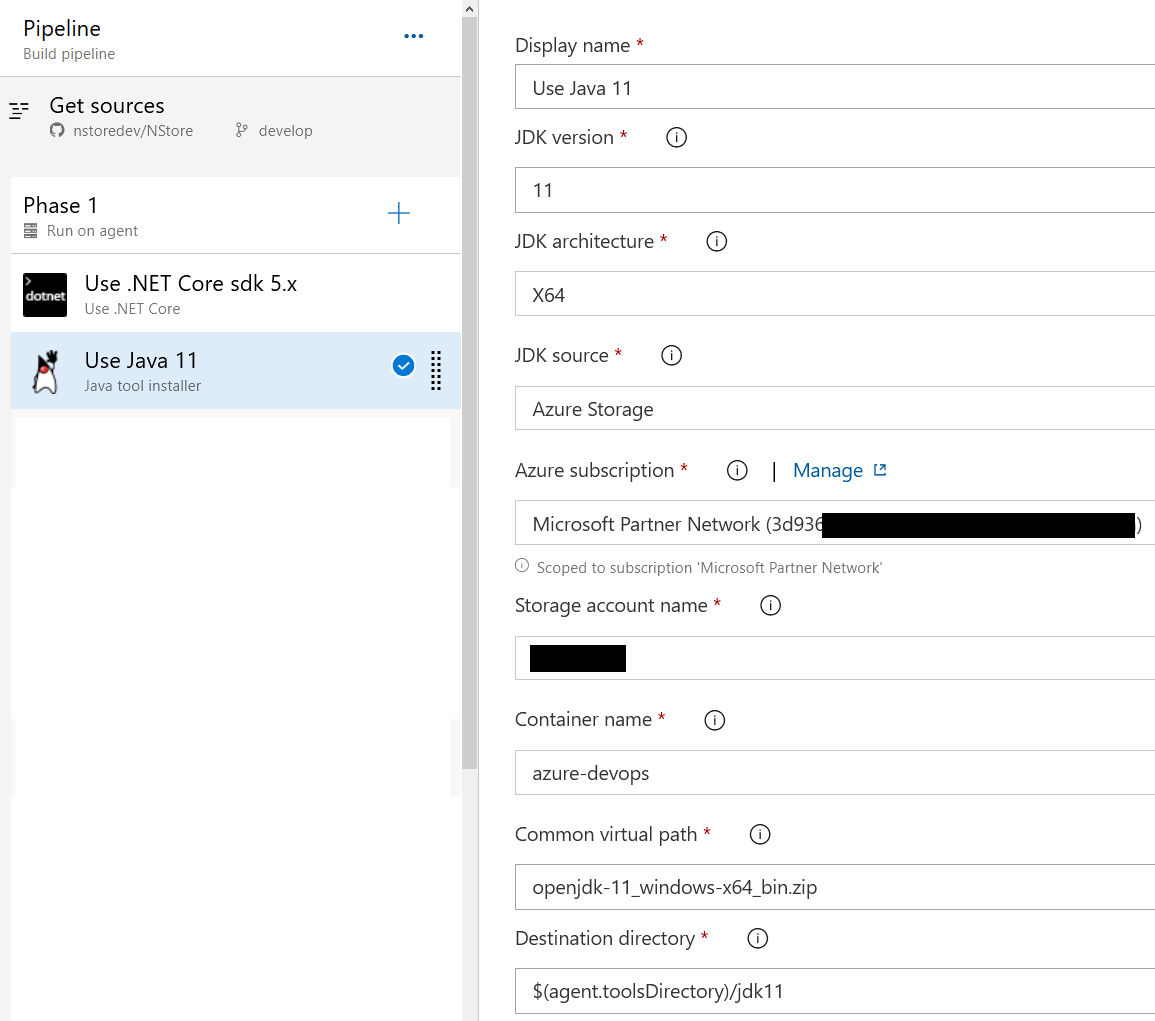The height and width of the screenshot is (1021, 1155).
Task: Select the Use Java 11 task
Action: [x=236, y=371]
